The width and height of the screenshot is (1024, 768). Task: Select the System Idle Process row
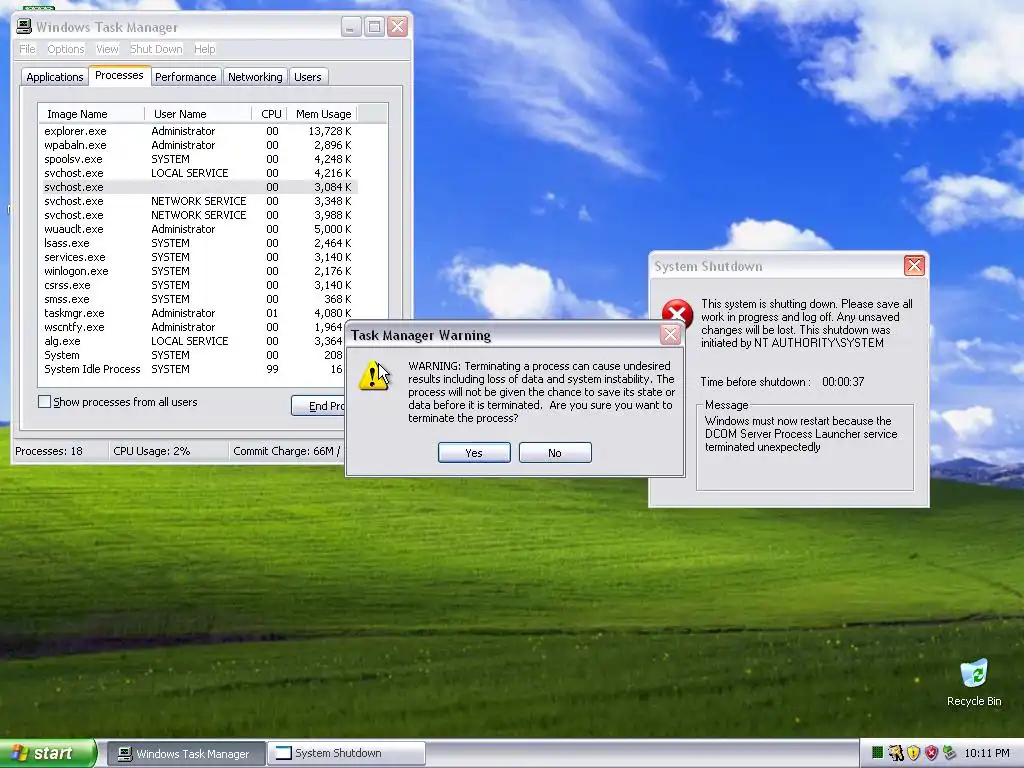(x=191, y=369)
